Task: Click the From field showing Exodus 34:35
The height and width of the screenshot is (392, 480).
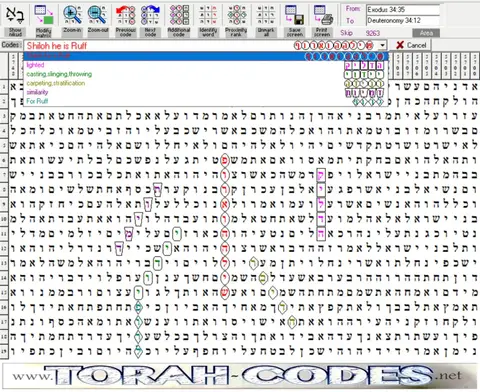Action: click(403, 10)
